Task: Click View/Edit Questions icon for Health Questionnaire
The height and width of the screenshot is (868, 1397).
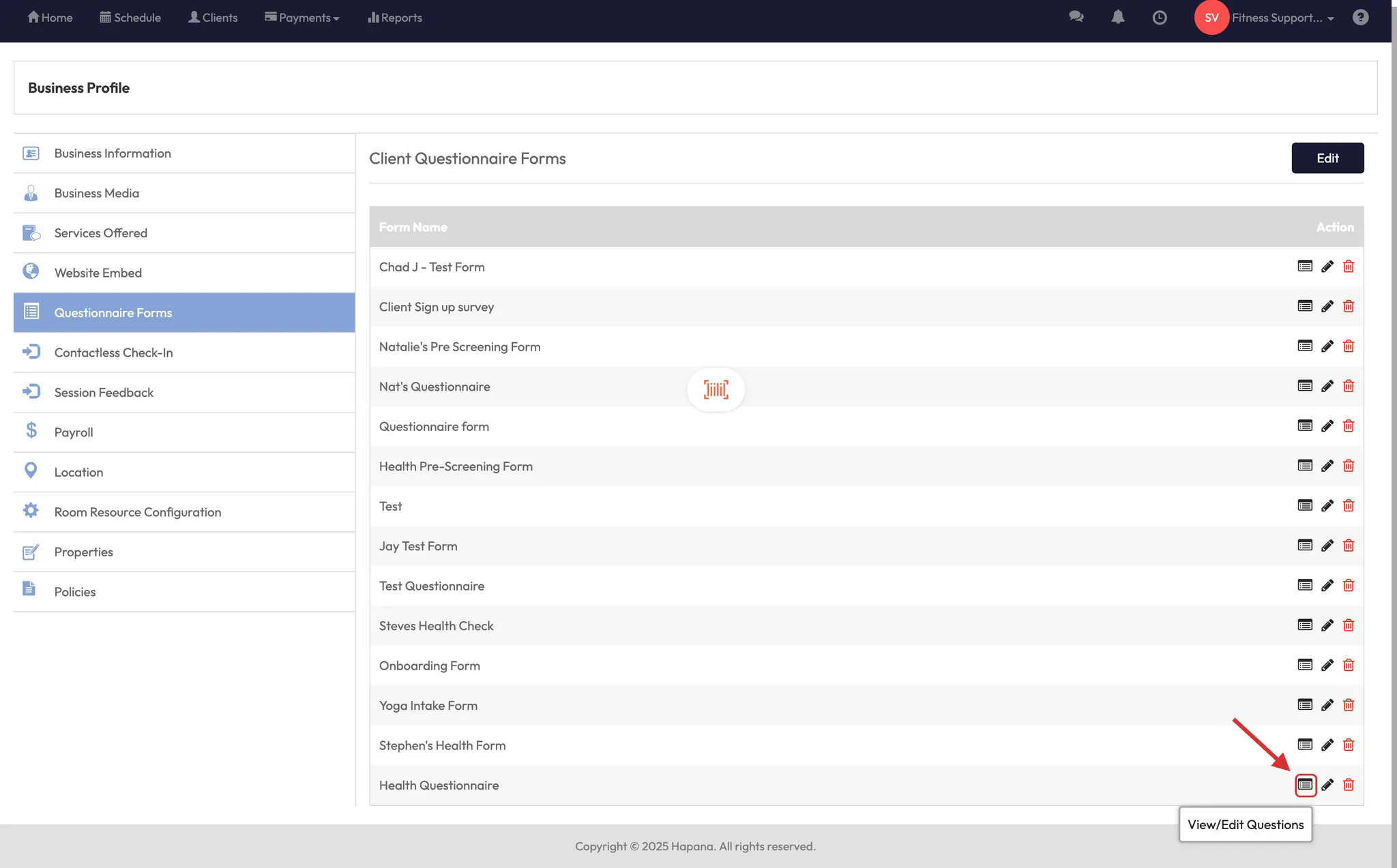Action: [1305, 785]
